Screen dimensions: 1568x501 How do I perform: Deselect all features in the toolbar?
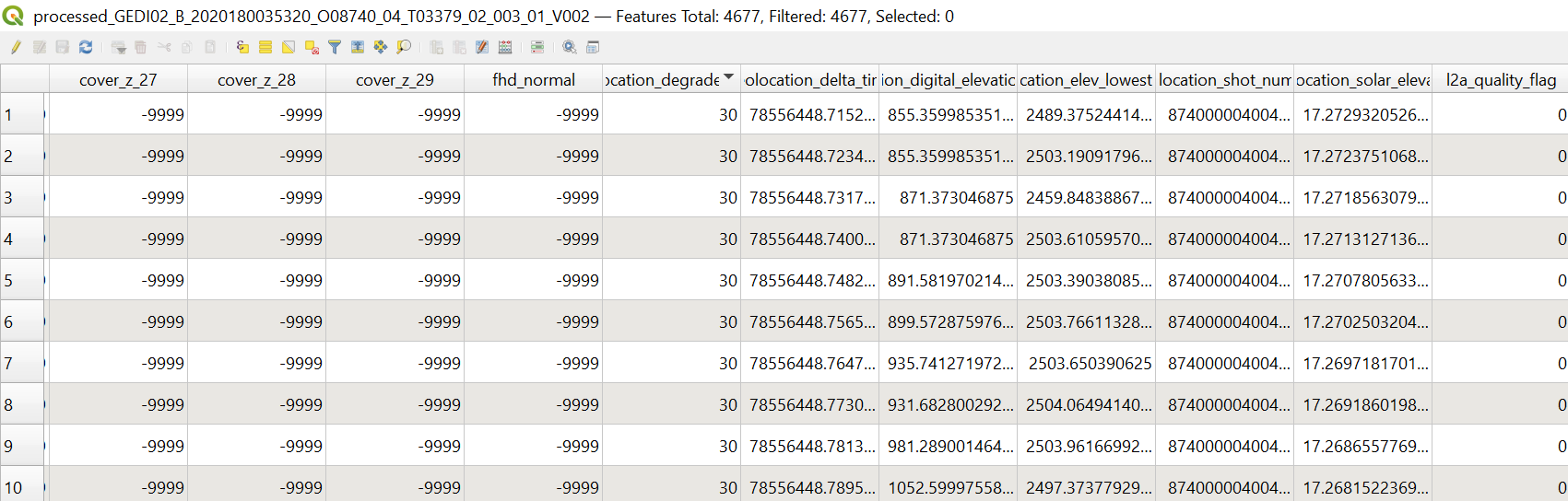pyautogui.click(x=312, y=47)
